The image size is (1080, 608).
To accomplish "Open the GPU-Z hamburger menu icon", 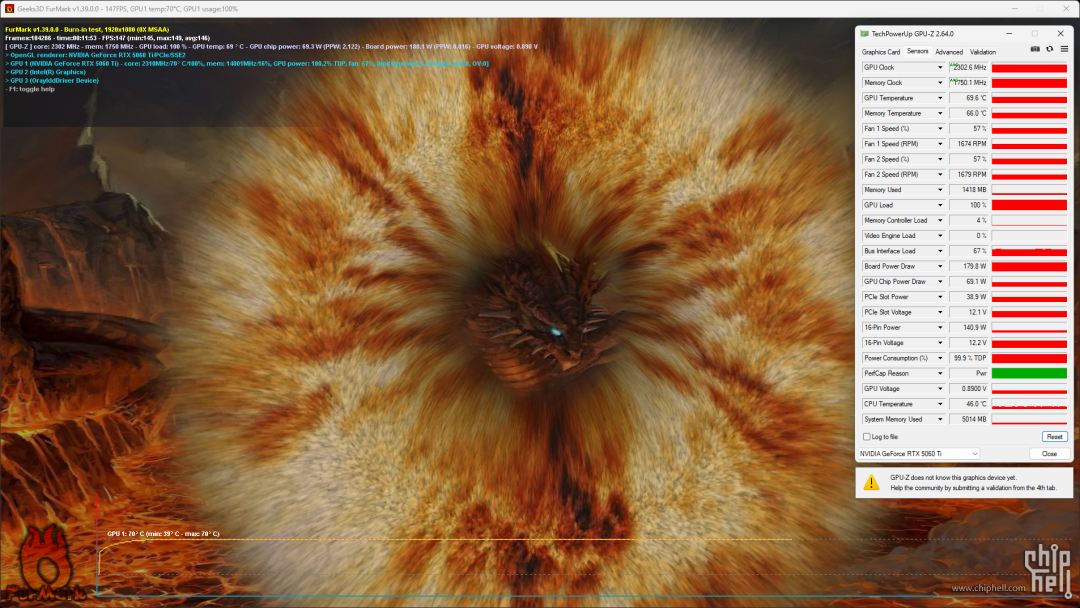I will click(1064, 50).
